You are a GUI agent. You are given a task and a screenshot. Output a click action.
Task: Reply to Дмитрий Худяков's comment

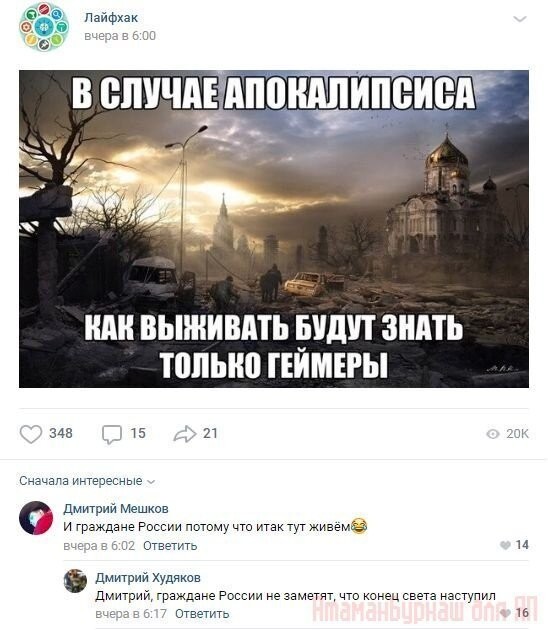pos(202,614)
